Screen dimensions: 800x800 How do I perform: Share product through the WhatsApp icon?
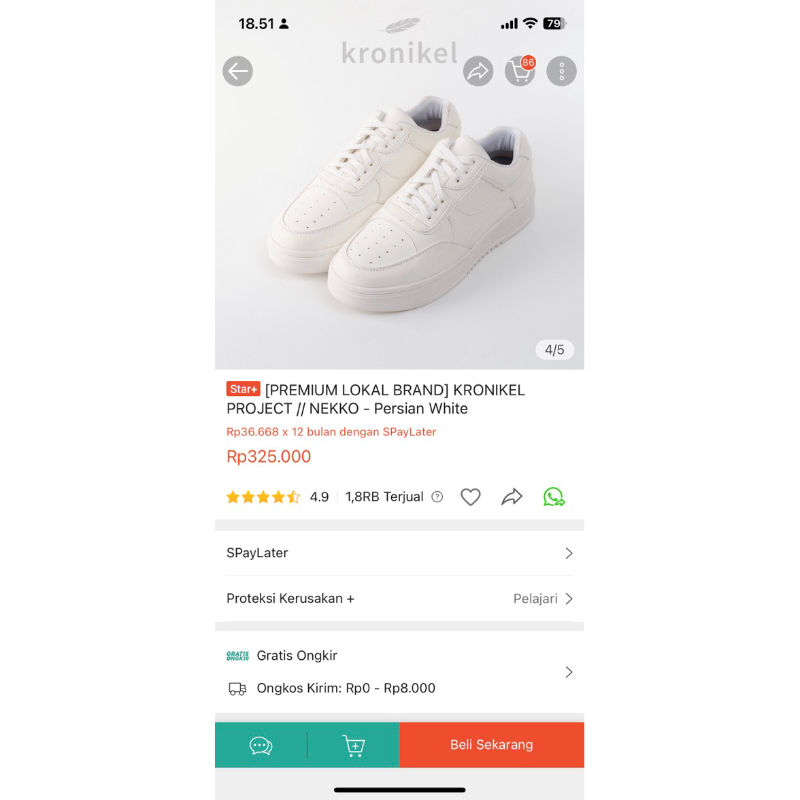tap(554, 496)
